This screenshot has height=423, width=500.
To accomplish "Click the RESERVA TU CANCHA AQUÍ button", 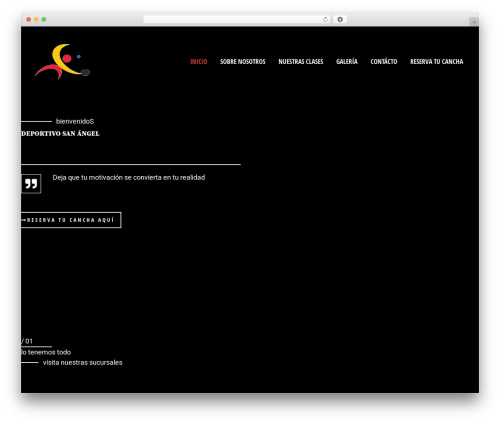I will coord(71,220).
